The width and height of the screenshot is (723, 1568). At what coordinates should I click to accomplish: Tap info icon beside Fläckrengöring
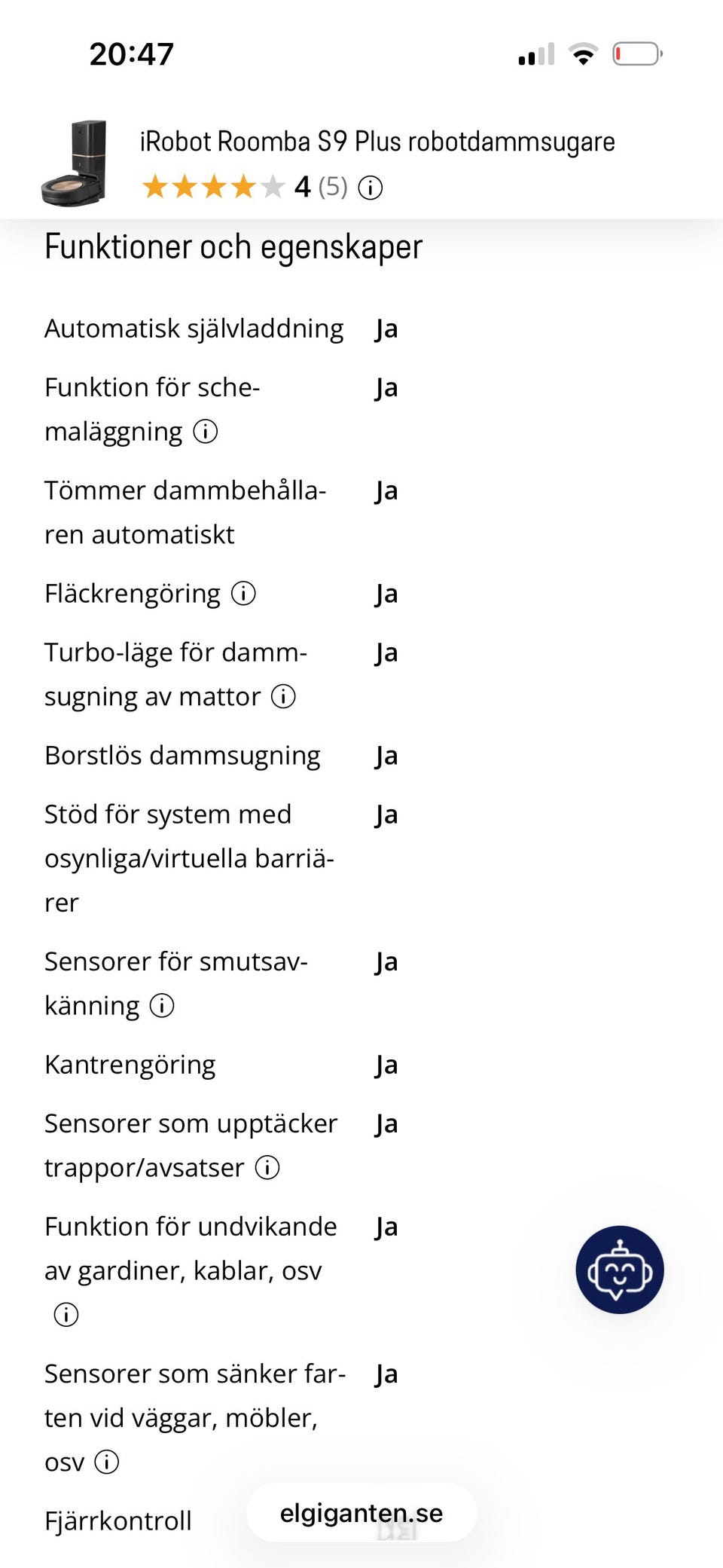(243, 594)
